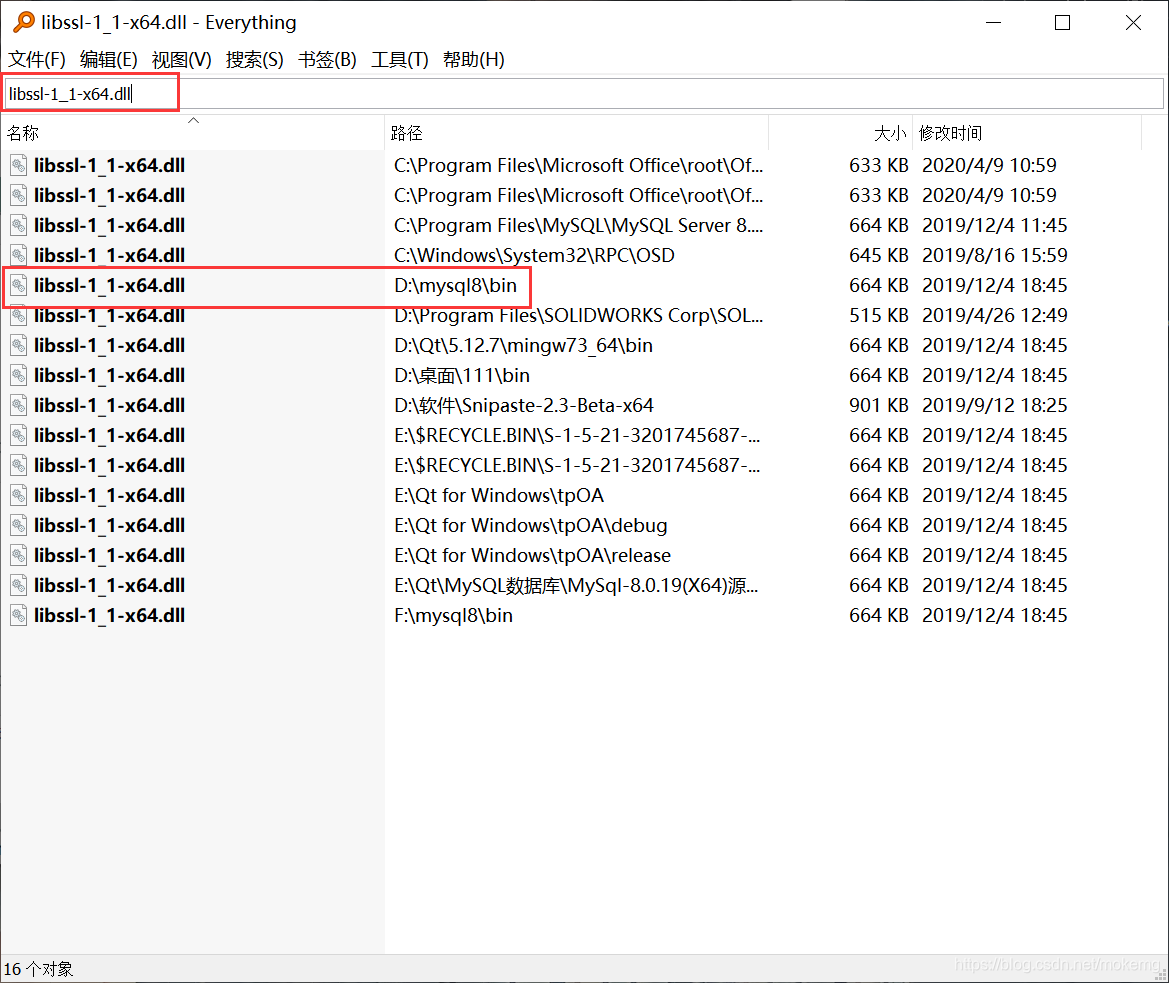Open the 书签(B) menu
This screenshot has width=1169, height=983.
pyautogui.click(x=327, y=60)
